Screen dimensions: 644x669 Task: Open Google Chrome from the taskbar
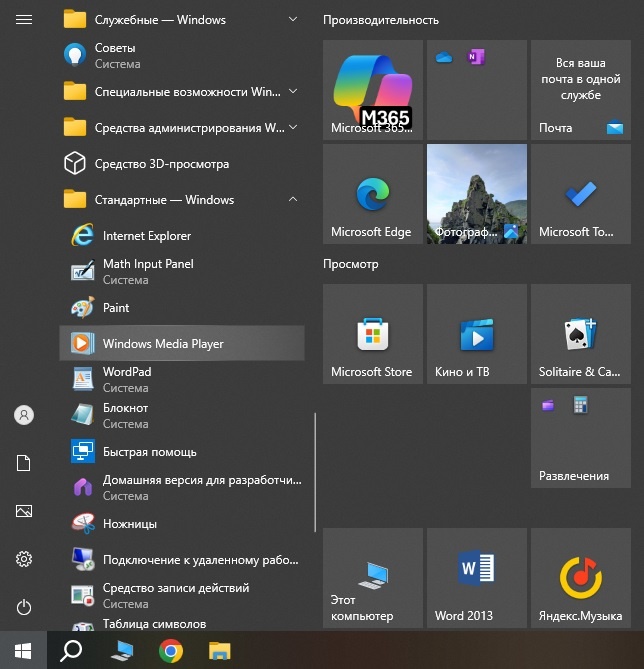pos(171,651)
